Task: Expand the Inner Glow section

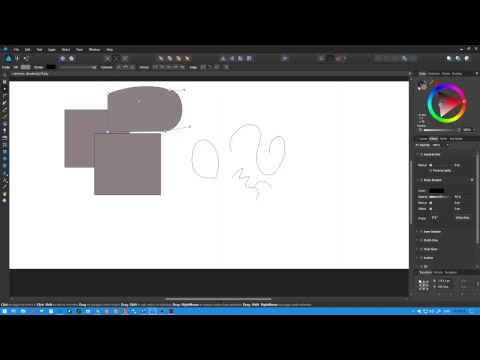Action: coord(417,249)
